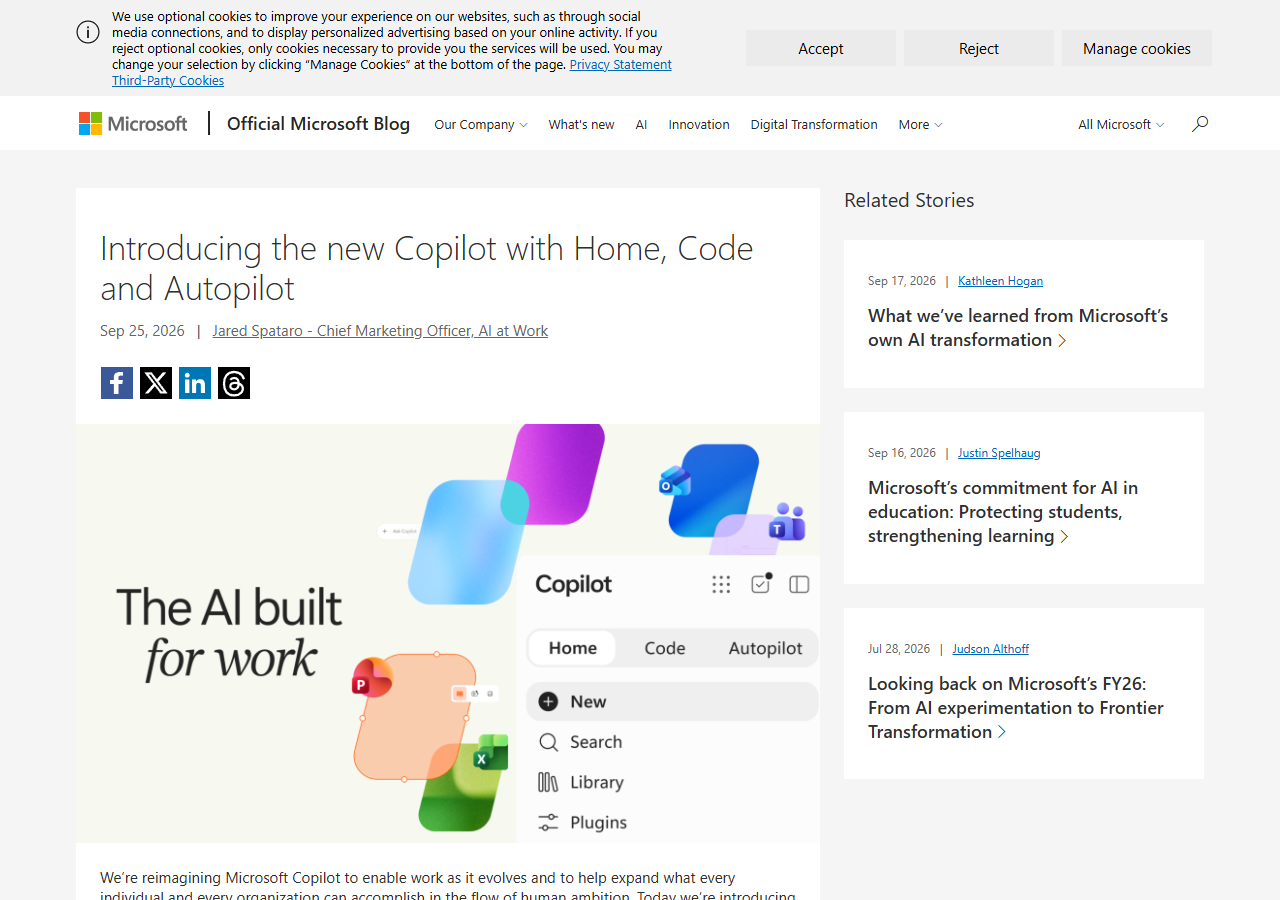Reject optional cookies
The height and width of the screenshot is (900, 1280).
point(979,48)
